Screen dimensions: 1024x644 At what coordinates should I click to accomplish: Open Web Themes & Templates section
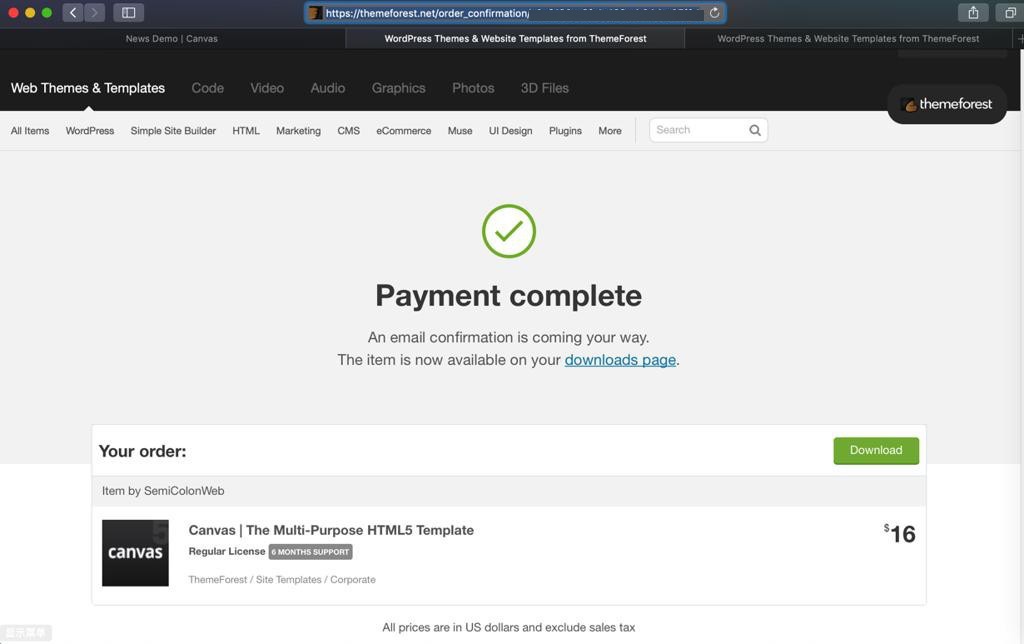click(x=88, y=88)
